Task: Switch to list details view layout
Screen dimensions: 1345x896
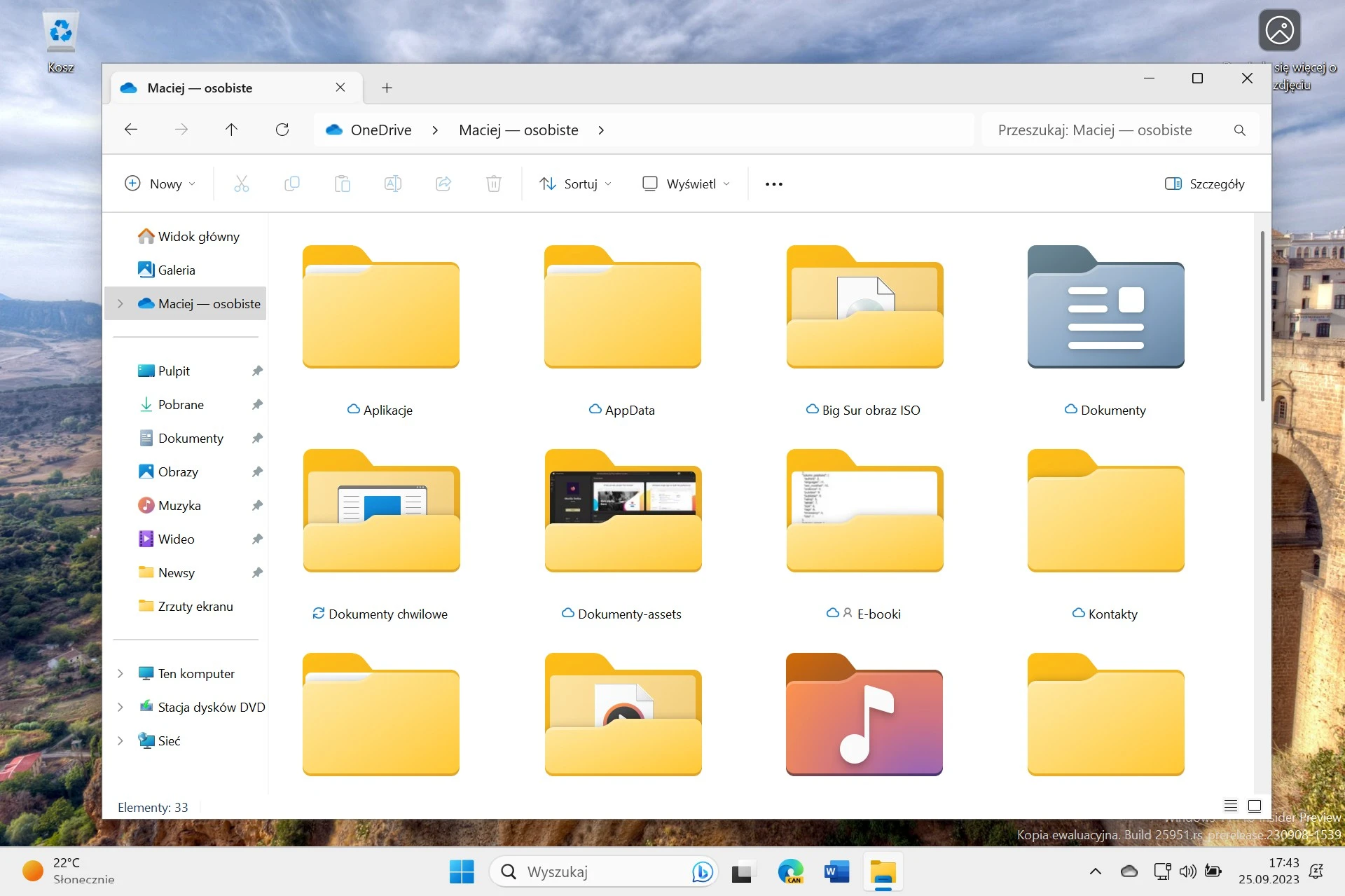Action: [1231, 806]
